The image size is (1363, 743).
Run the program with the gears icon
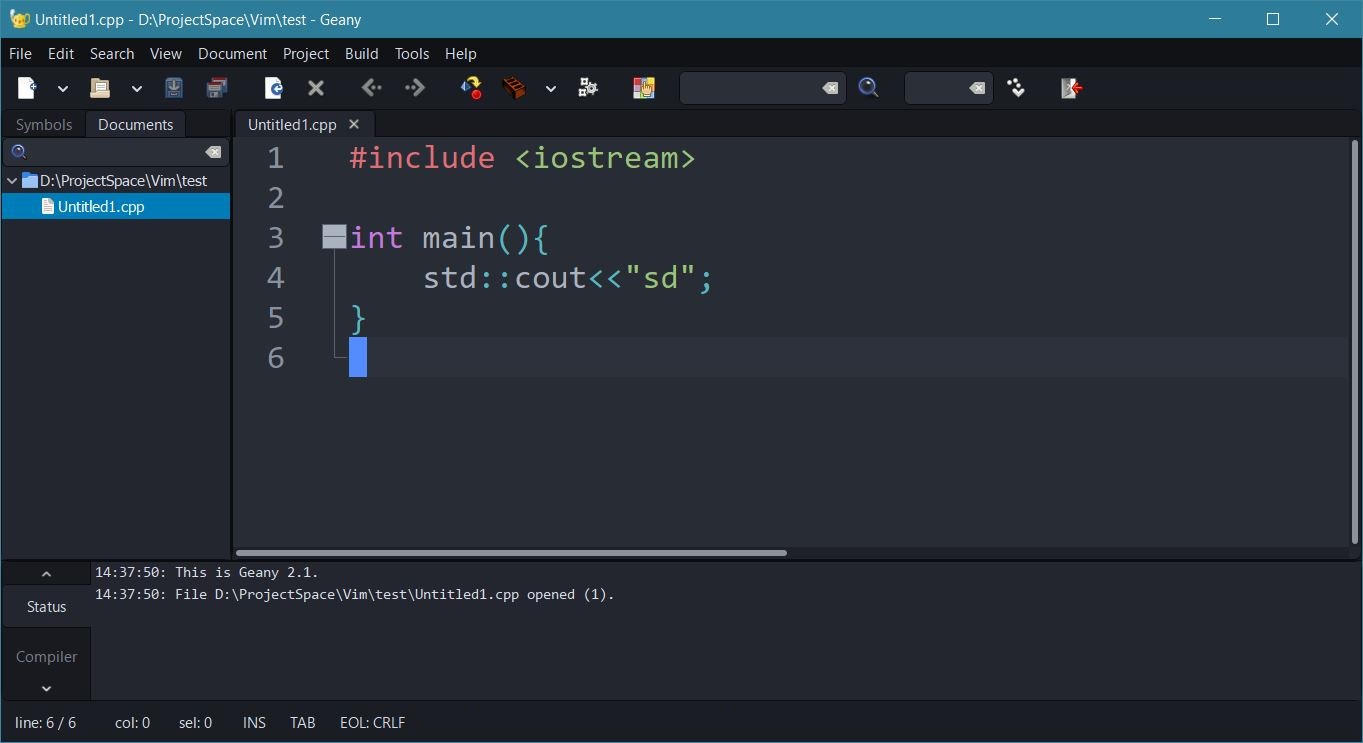coord(588,88)
